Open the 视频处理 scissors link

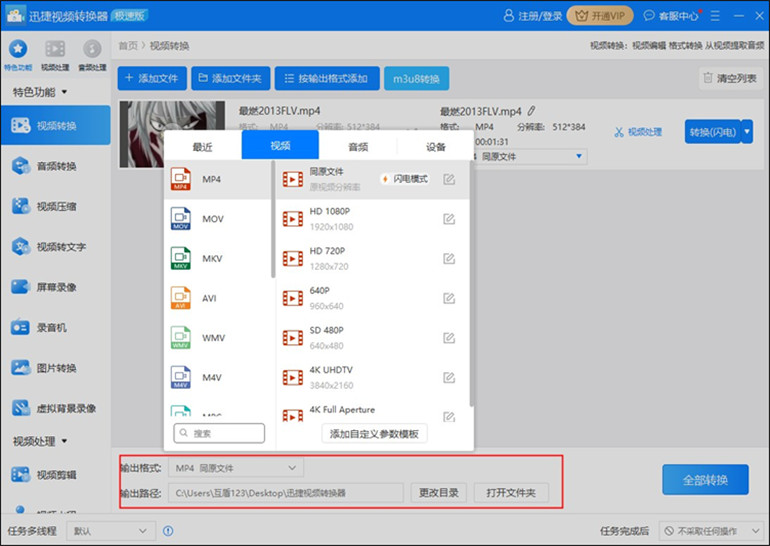click(638, 132)
